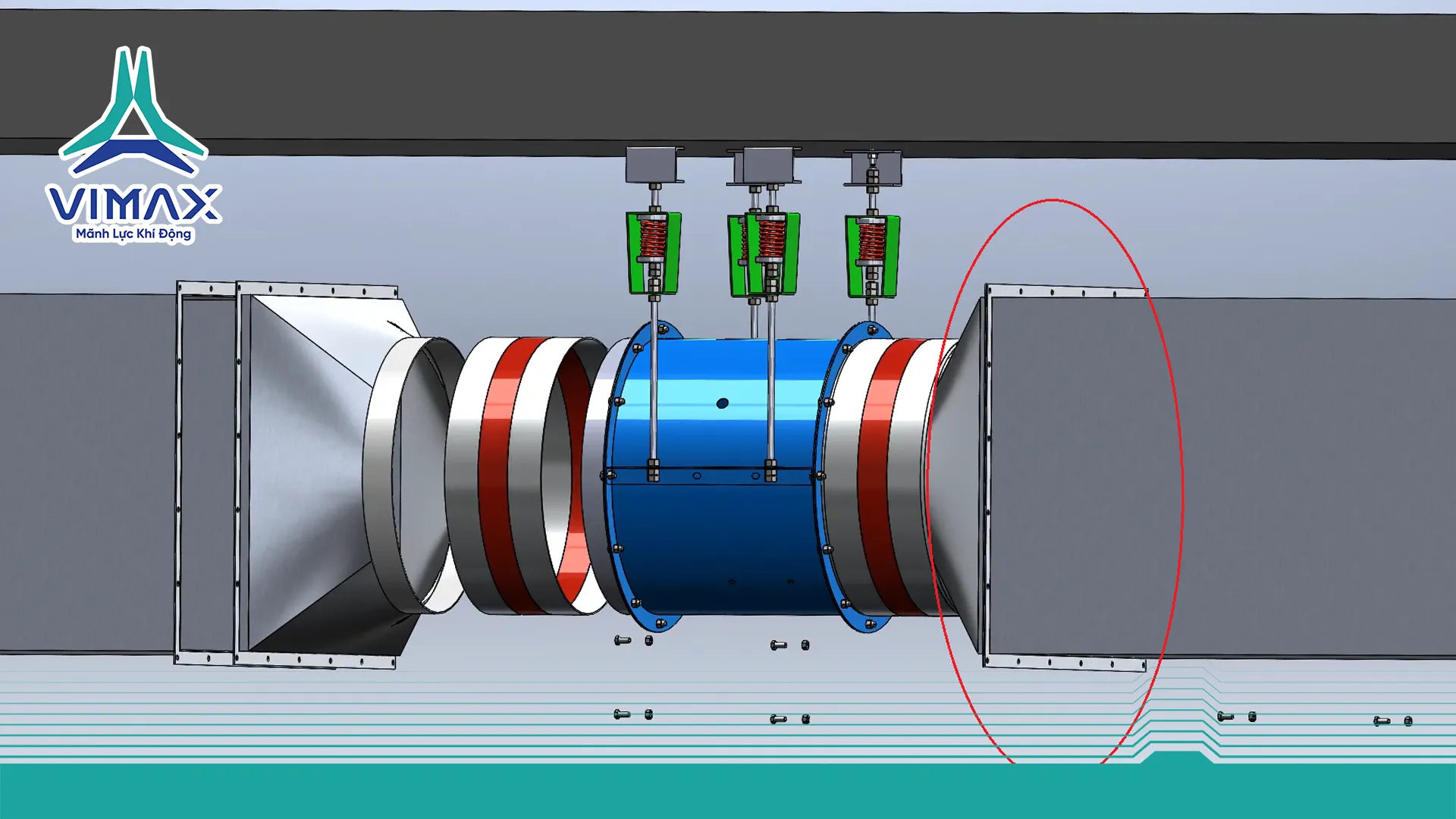
Task: Click the teal footer bar at bottom
Action: click(728, 792)
